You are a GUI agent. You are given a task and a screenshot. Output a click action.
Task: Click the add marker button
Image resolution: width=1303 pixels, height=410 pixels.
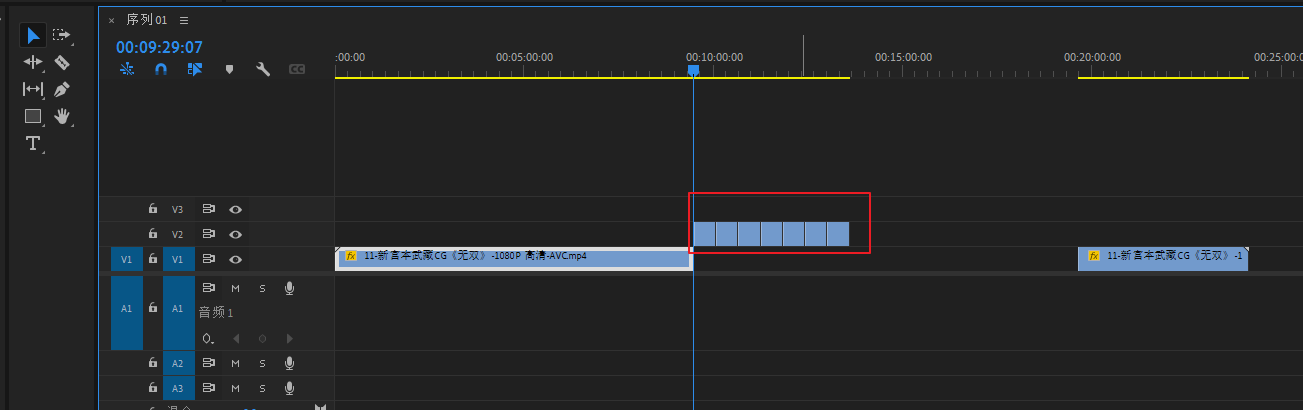click(229, 69)
